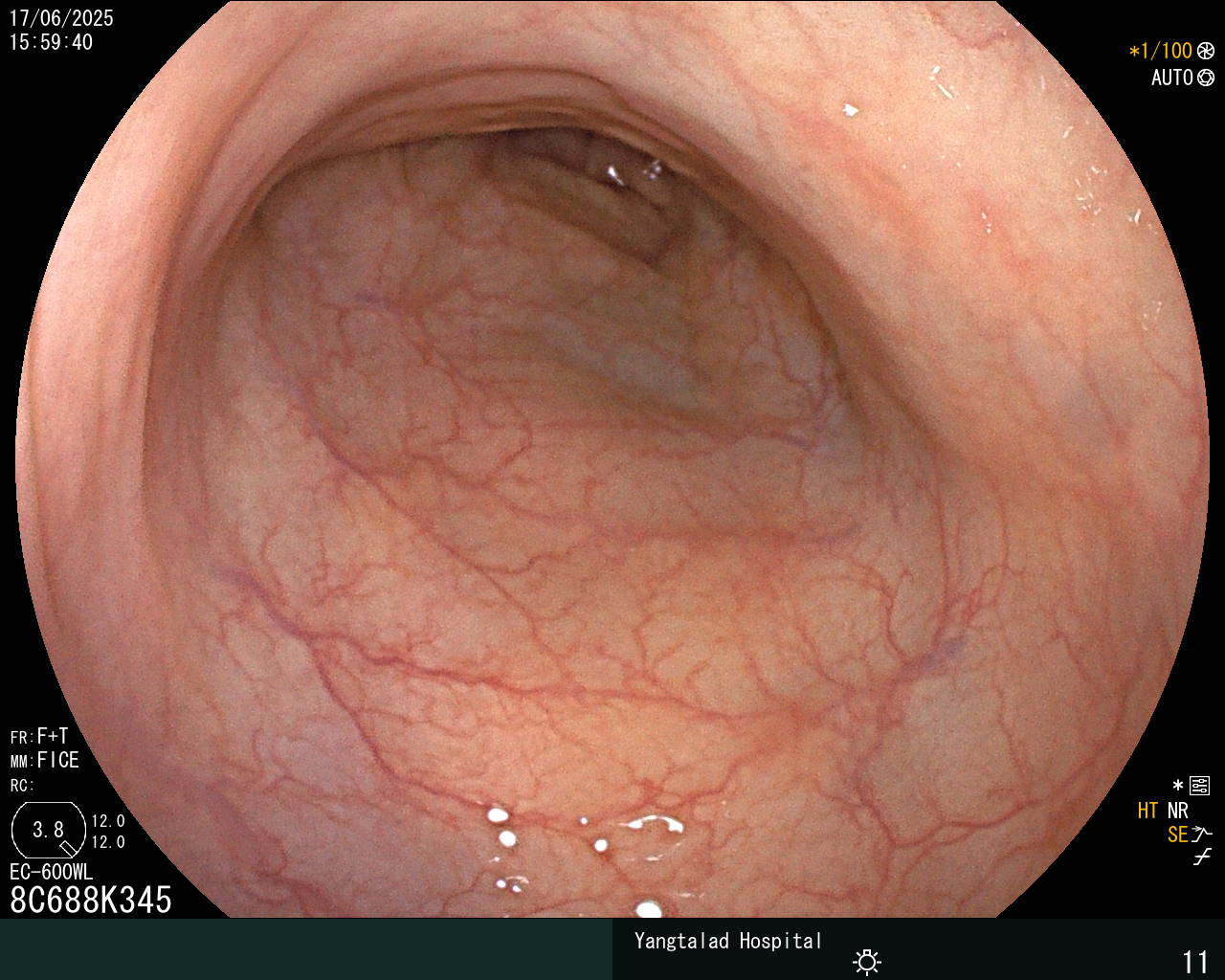This screenshot has width=1225, height=980.
Task: Click the FR: F+T label
Action: click(x=39, y=736)
